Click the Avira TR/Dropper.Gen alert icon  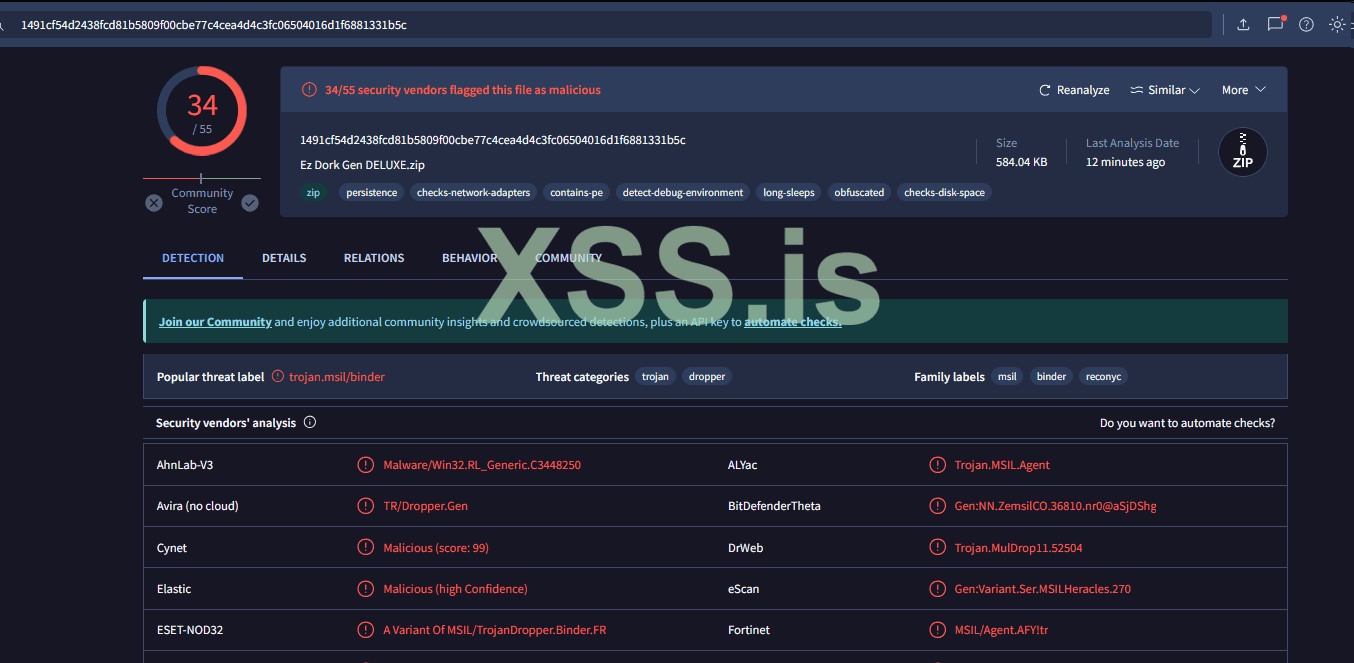click(x=366, y=506)
